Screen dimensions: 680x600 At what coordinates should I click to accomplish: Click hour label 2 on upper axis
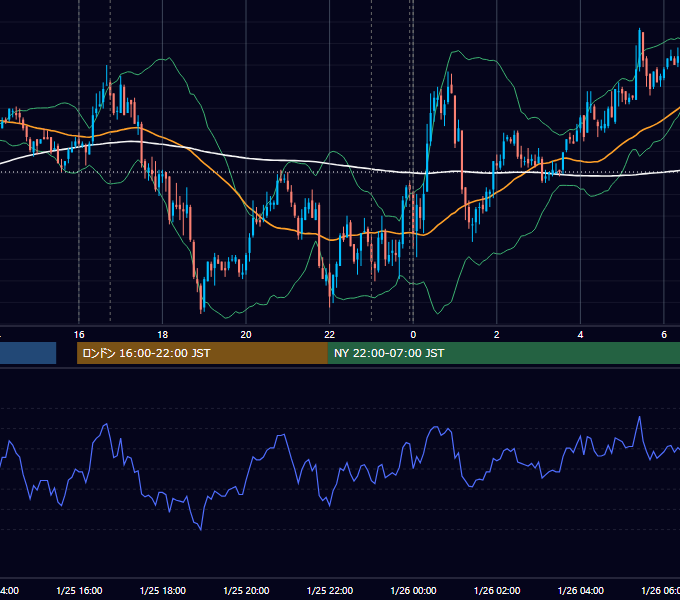497,335
